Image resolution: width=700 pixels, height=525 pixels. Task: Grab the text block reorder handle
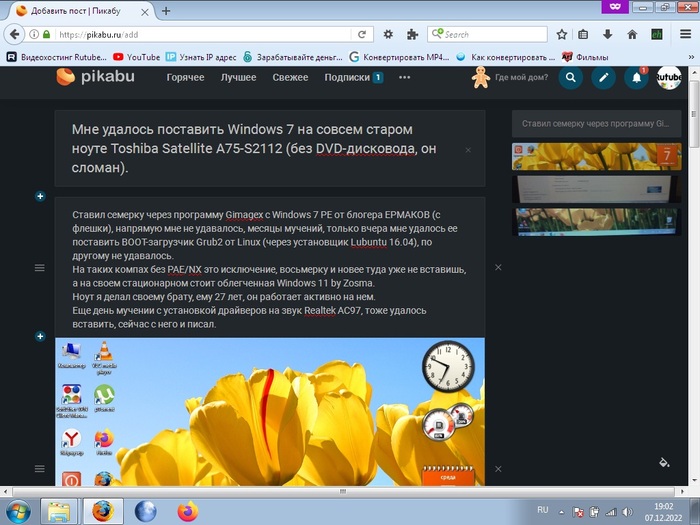40,268
